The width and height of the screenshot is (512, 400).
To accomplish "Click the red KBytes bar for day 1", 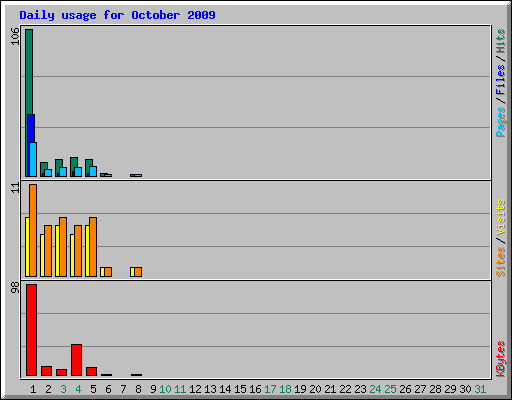I will [x=31, y=330].
